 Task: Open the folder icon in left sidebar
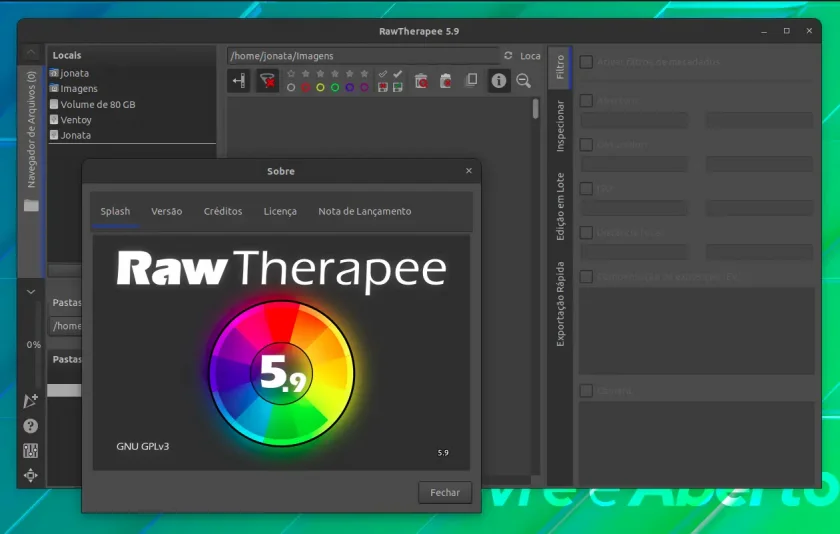click(31, 205)
